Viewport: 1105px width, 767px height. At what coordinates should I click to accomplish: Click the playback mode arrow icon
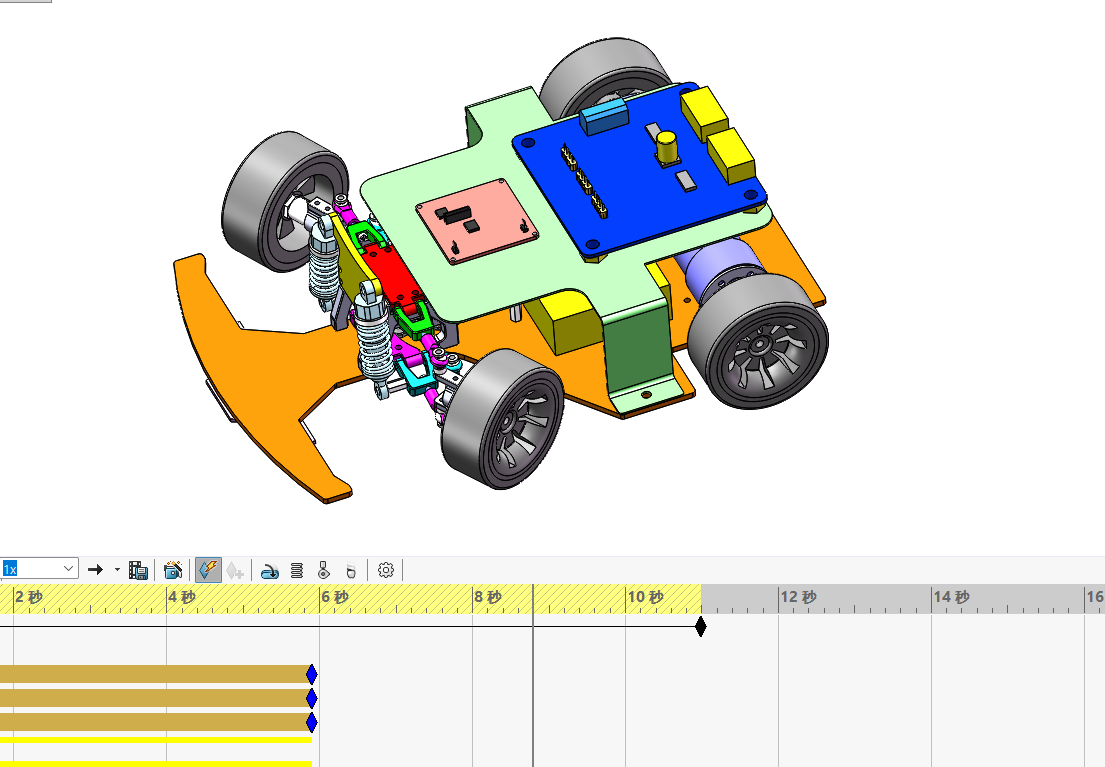click(96, 570)
